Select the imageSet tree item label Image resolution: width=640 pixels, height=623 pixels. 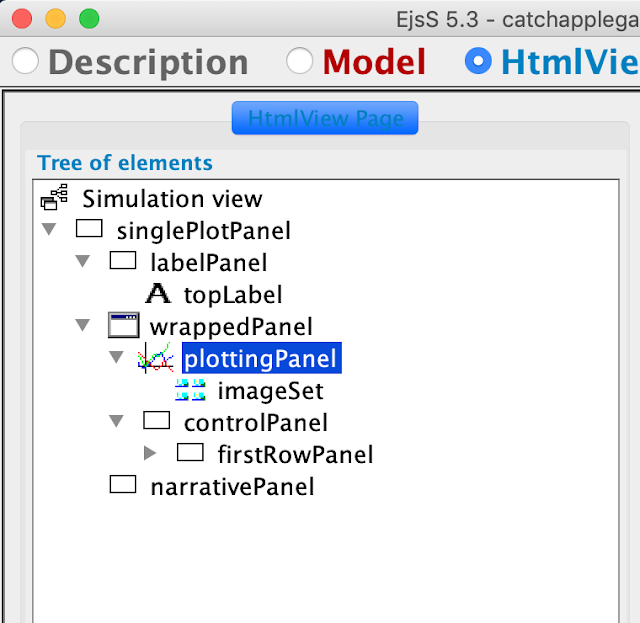pyautogui.click(x=270, y=391)
